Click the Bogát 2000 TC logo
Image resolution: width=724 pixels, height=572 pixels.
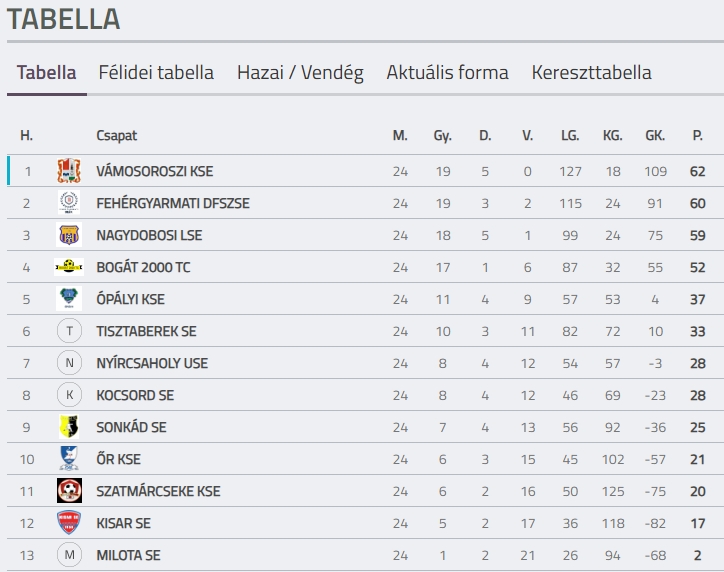tap(69, 266)
